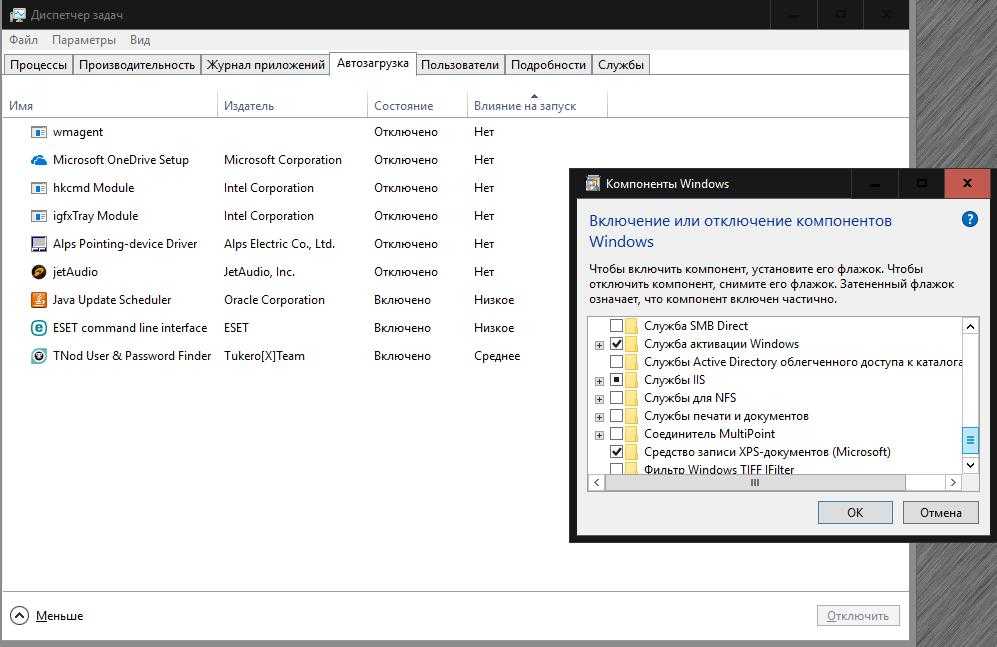
Task: Open help with the blue question mark icon
Action: coord(969,220)
